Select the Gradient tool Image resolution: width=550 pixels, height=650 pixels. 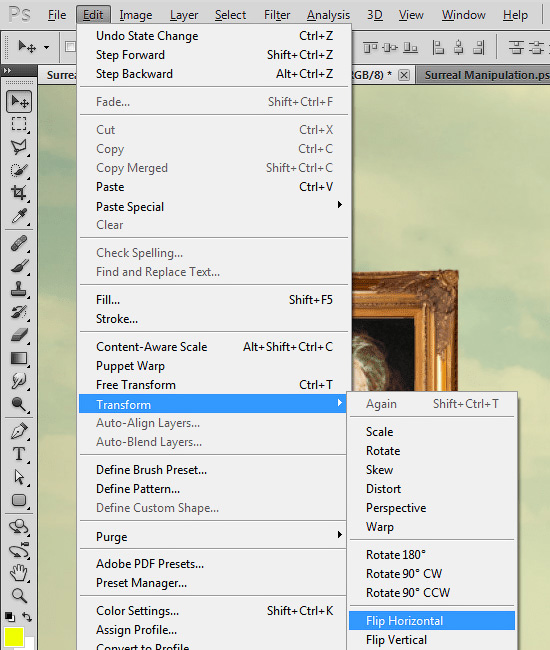(x=19, y=358)
